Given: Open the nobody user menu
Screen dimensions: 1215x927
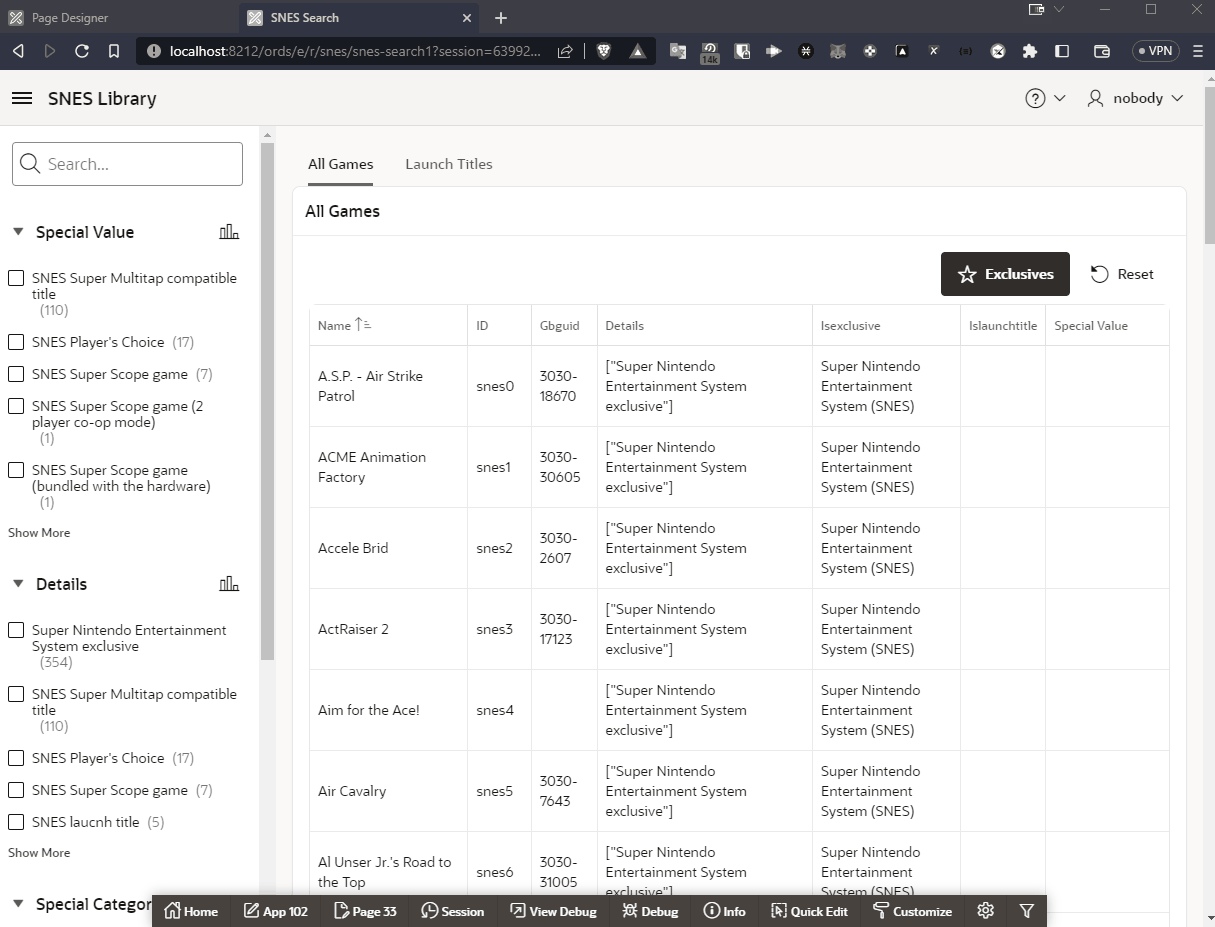Looking at the screenshot, I should [x=1135, y=98].
